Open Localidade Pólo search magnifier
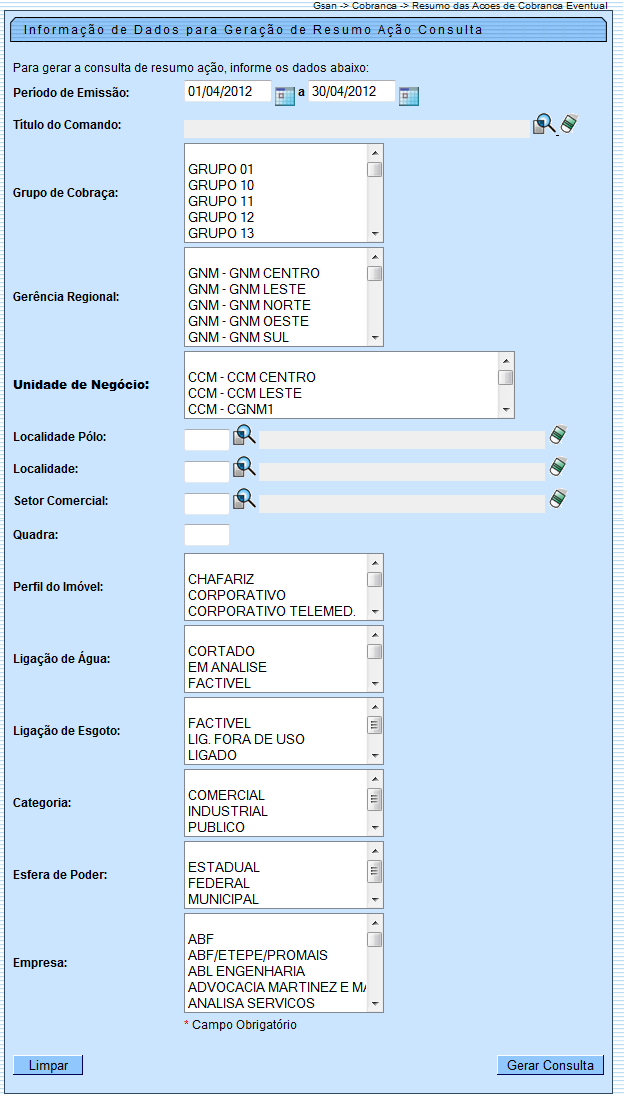The image size is (624, 1104). (245, 436)
